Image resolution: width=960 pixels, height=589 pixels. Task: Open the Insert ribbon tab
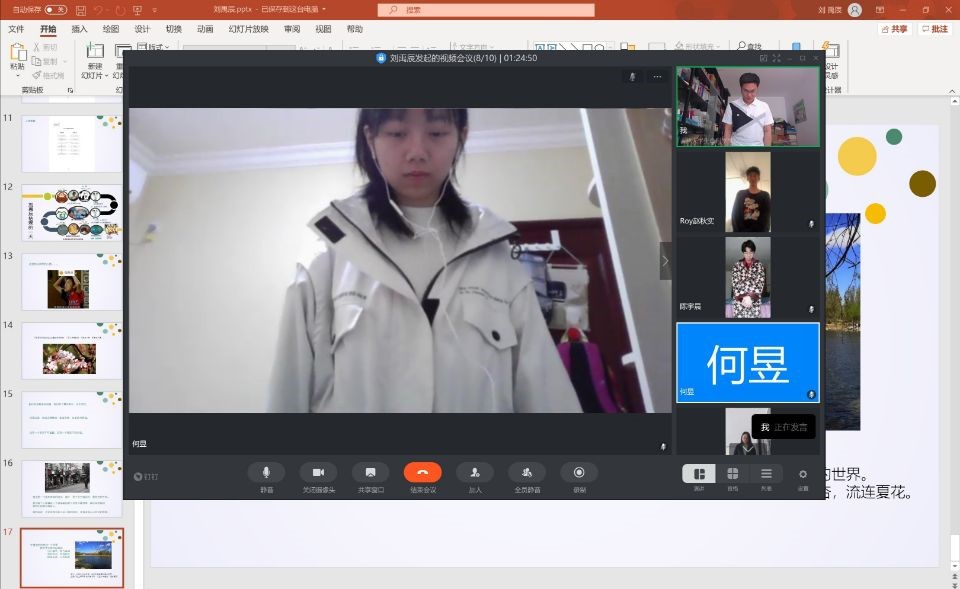(x=79, y=29)
